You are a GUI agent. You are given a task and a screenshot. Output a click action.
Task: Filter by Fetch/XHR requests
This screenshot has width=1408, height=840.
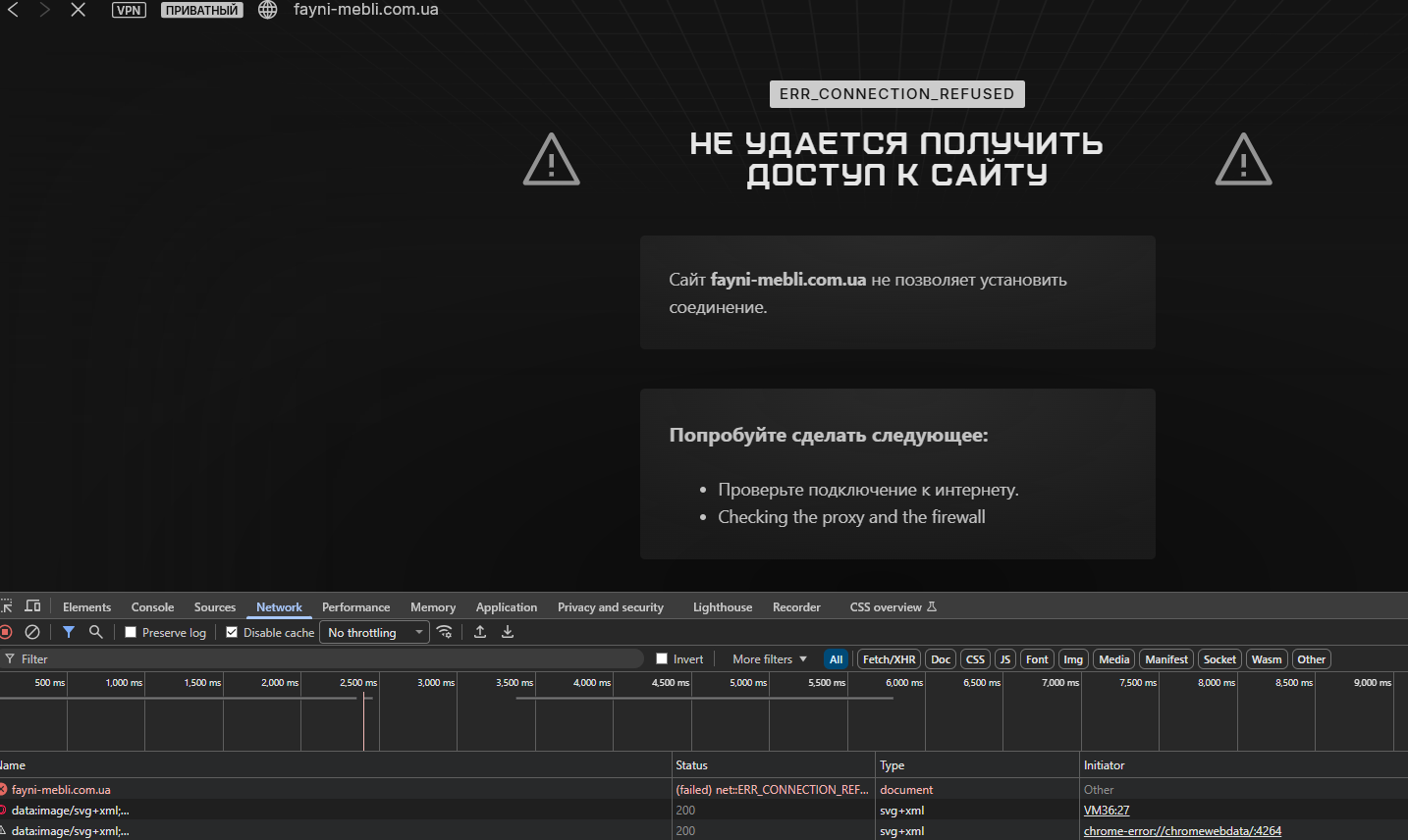tap(889, 659)
